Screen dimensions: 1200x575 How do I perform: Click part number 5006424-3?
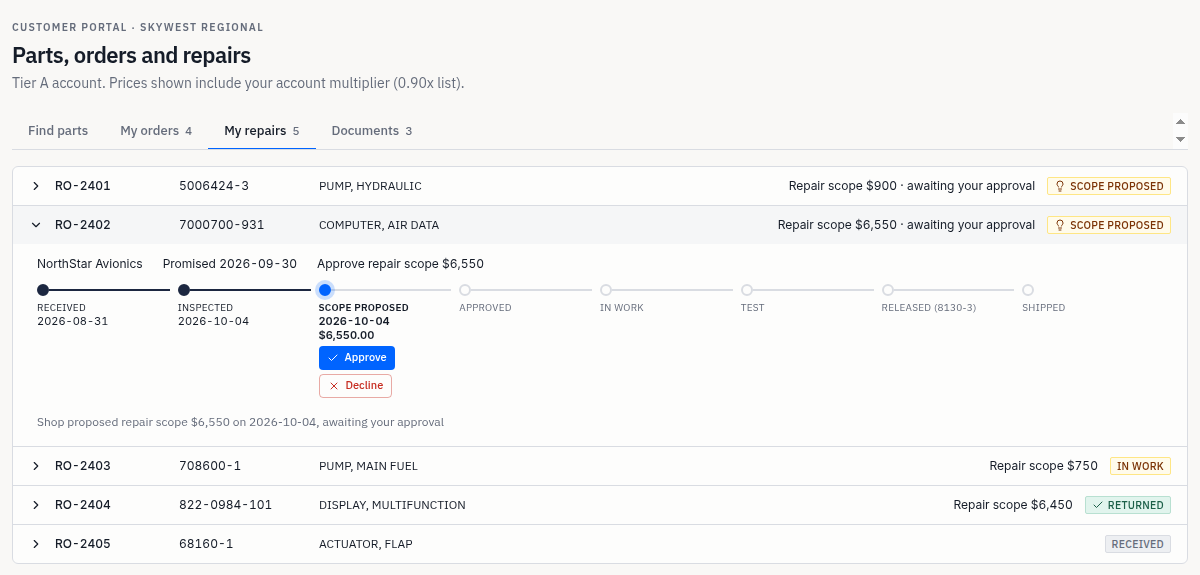click(x=214, y=186)
